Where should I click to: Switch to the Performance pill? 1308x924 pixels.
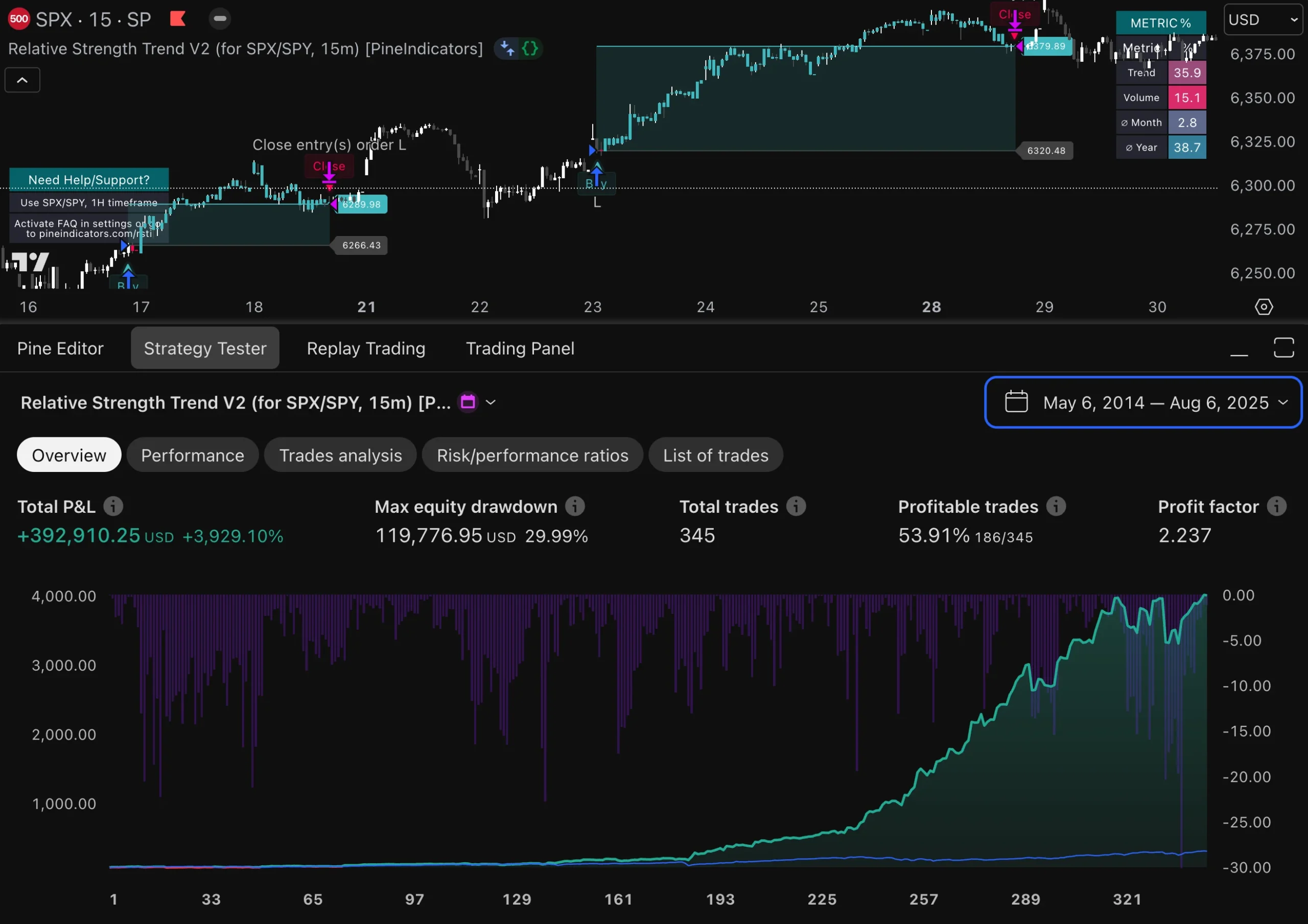193,455
